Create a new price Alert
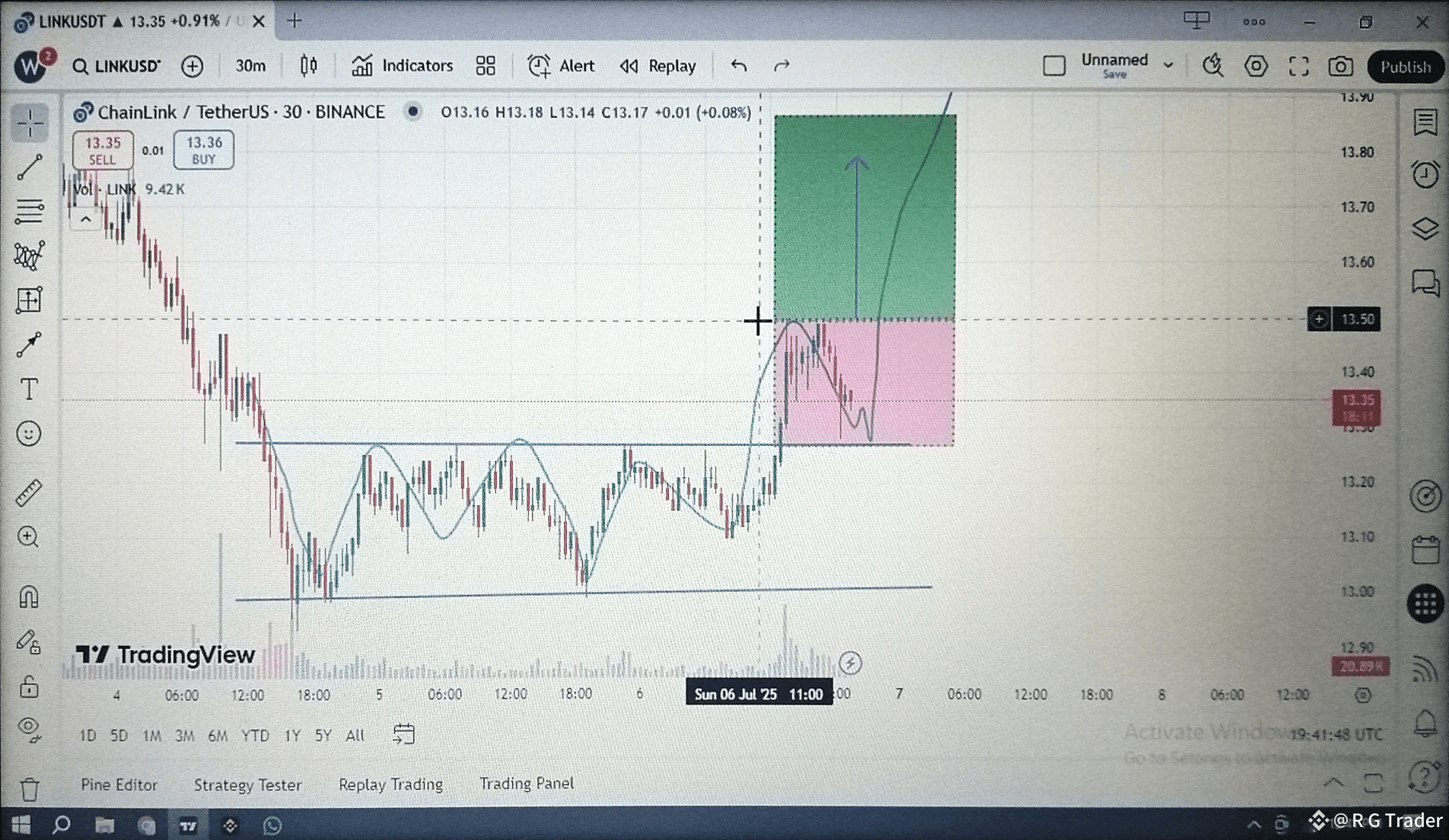The width and height of the screenshot is (1449, 840). pos(561,66)
